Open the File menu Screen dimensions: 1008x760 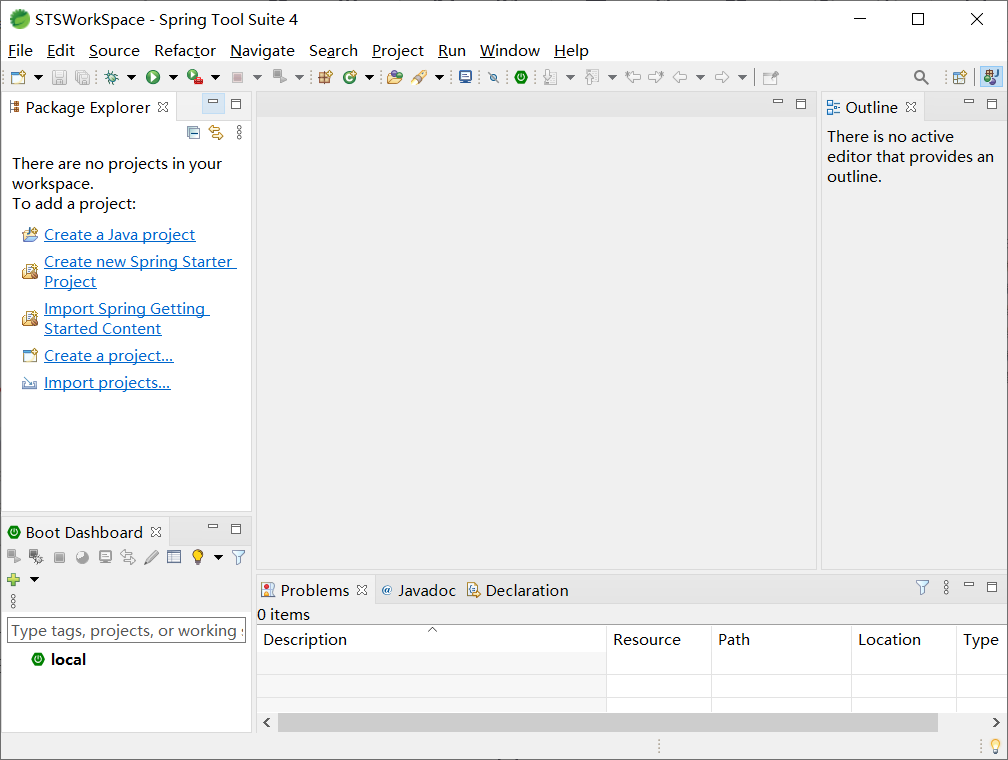click(x=20, y=51)
